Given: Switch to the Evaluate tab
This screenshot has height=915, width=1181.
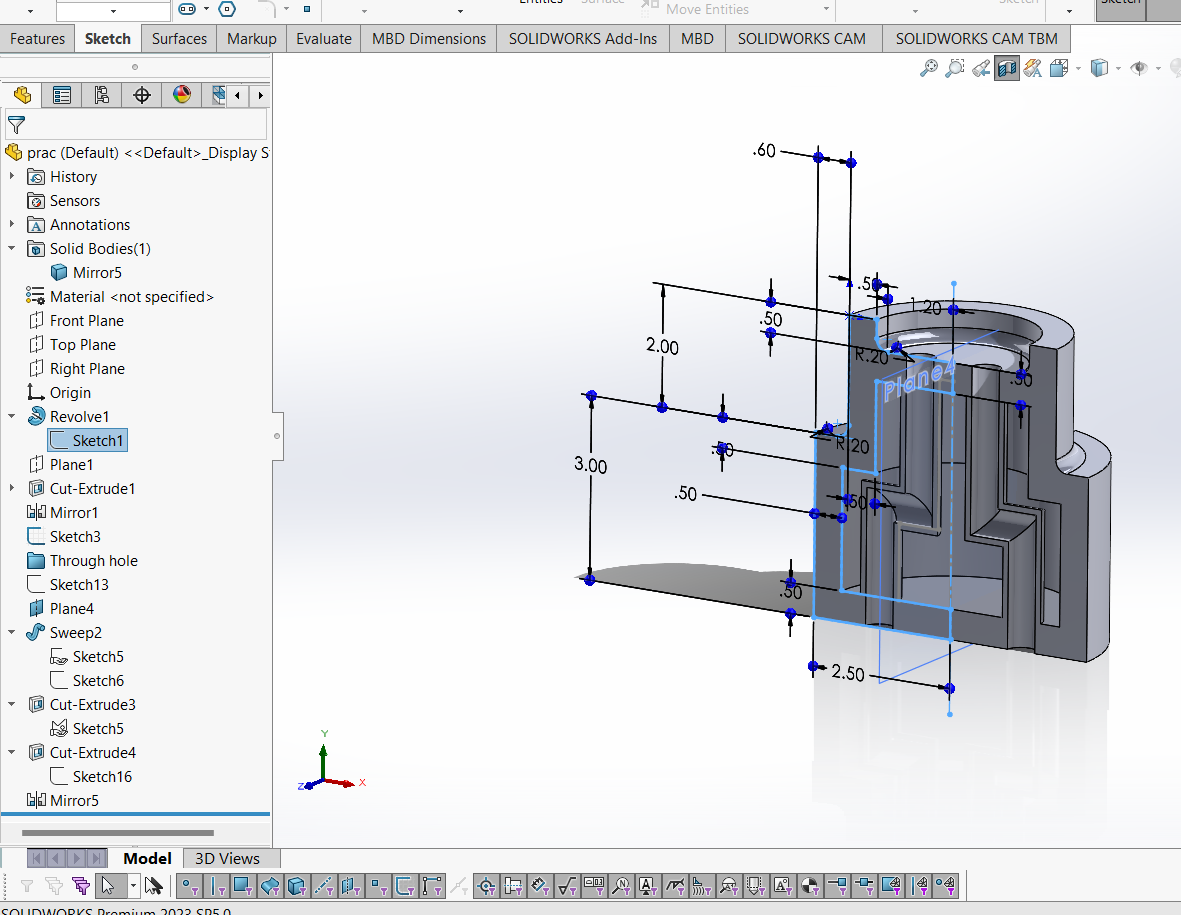Looking at the screenshot, I should (324, 38).
